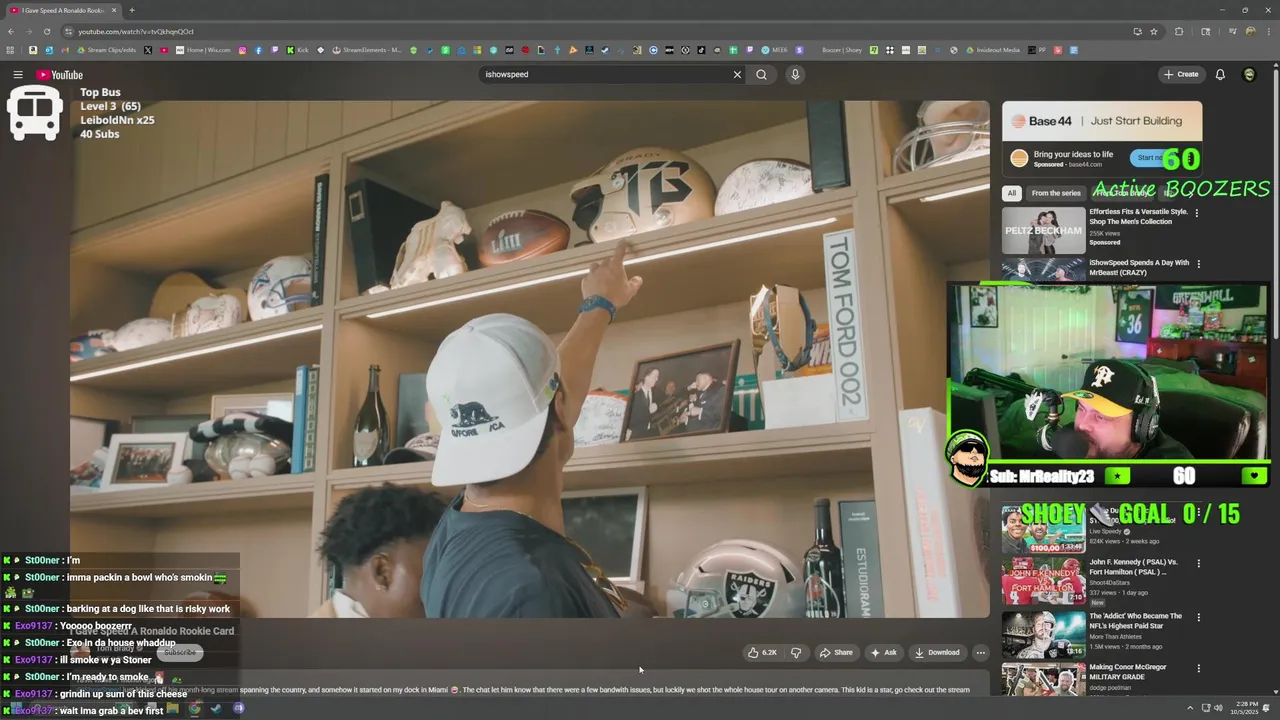
Task: Start voice search with the microphone
Action: click(x=795, y=74)
